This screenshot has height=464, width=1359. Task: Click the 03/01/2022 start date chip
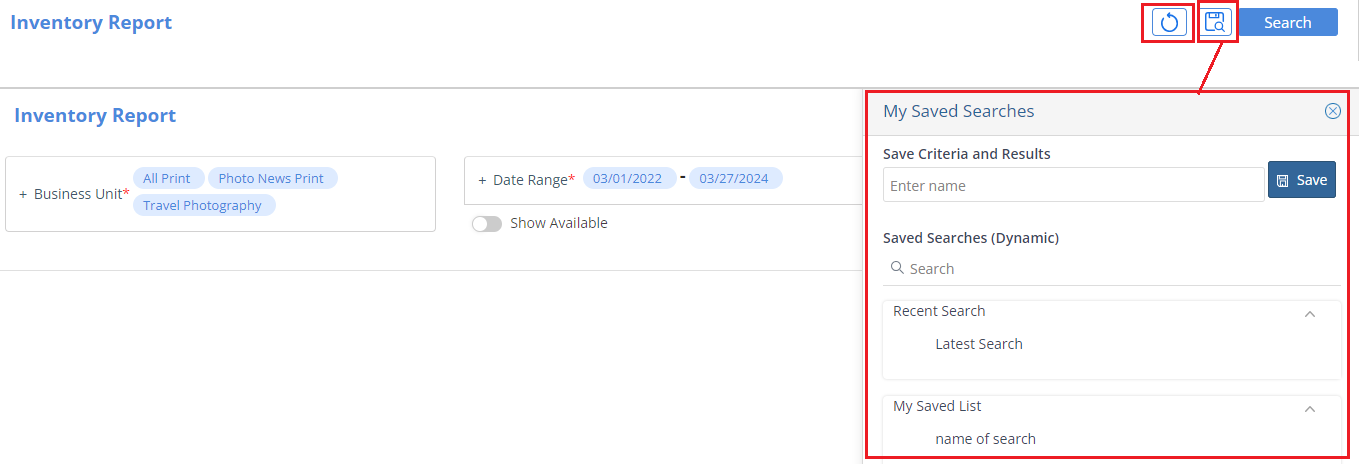click(628, 179)
